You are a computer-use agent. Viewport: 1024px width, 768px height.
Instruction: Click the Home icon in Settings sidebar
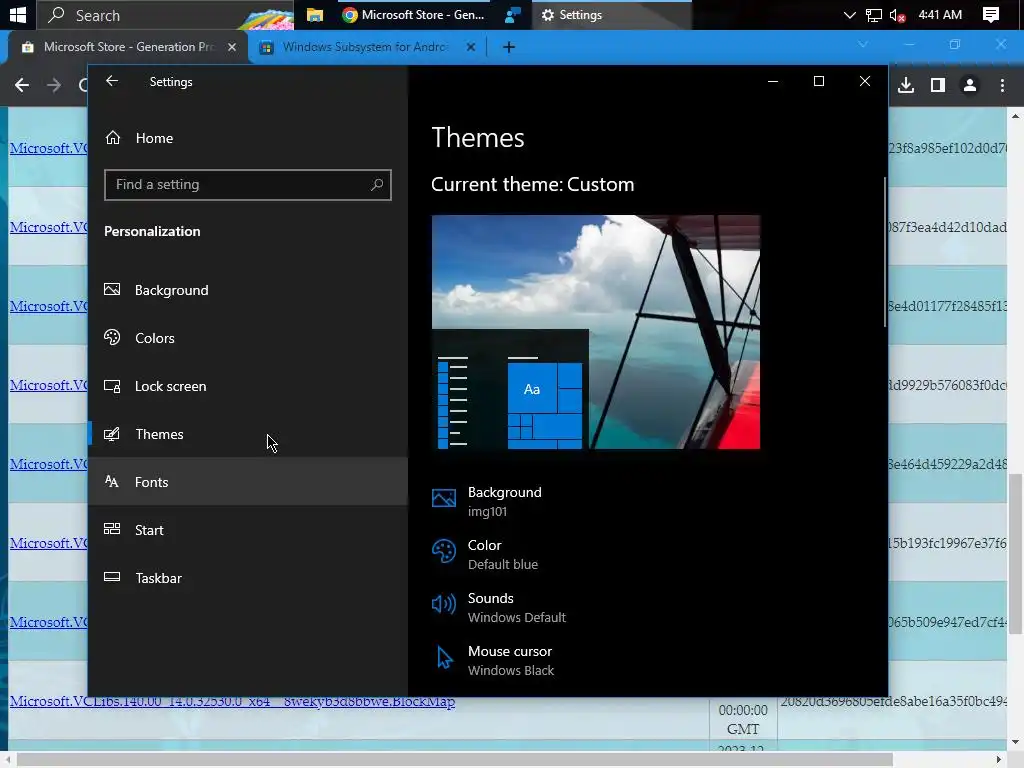click(x=113, y=138)
